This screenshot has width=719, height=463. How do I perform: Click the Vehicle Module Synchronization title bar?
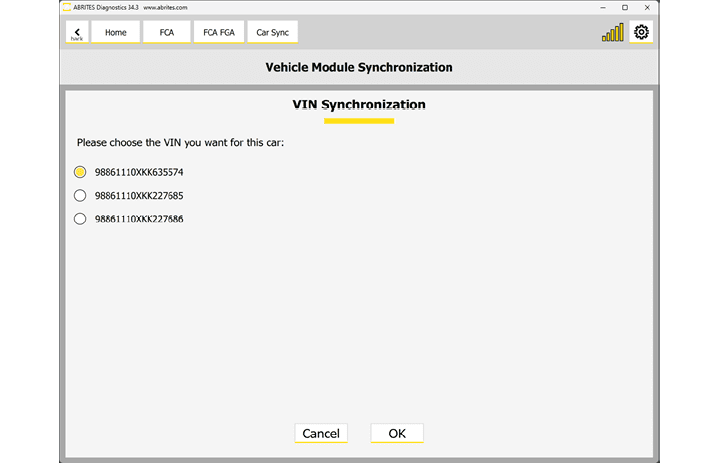click(358, 68)
